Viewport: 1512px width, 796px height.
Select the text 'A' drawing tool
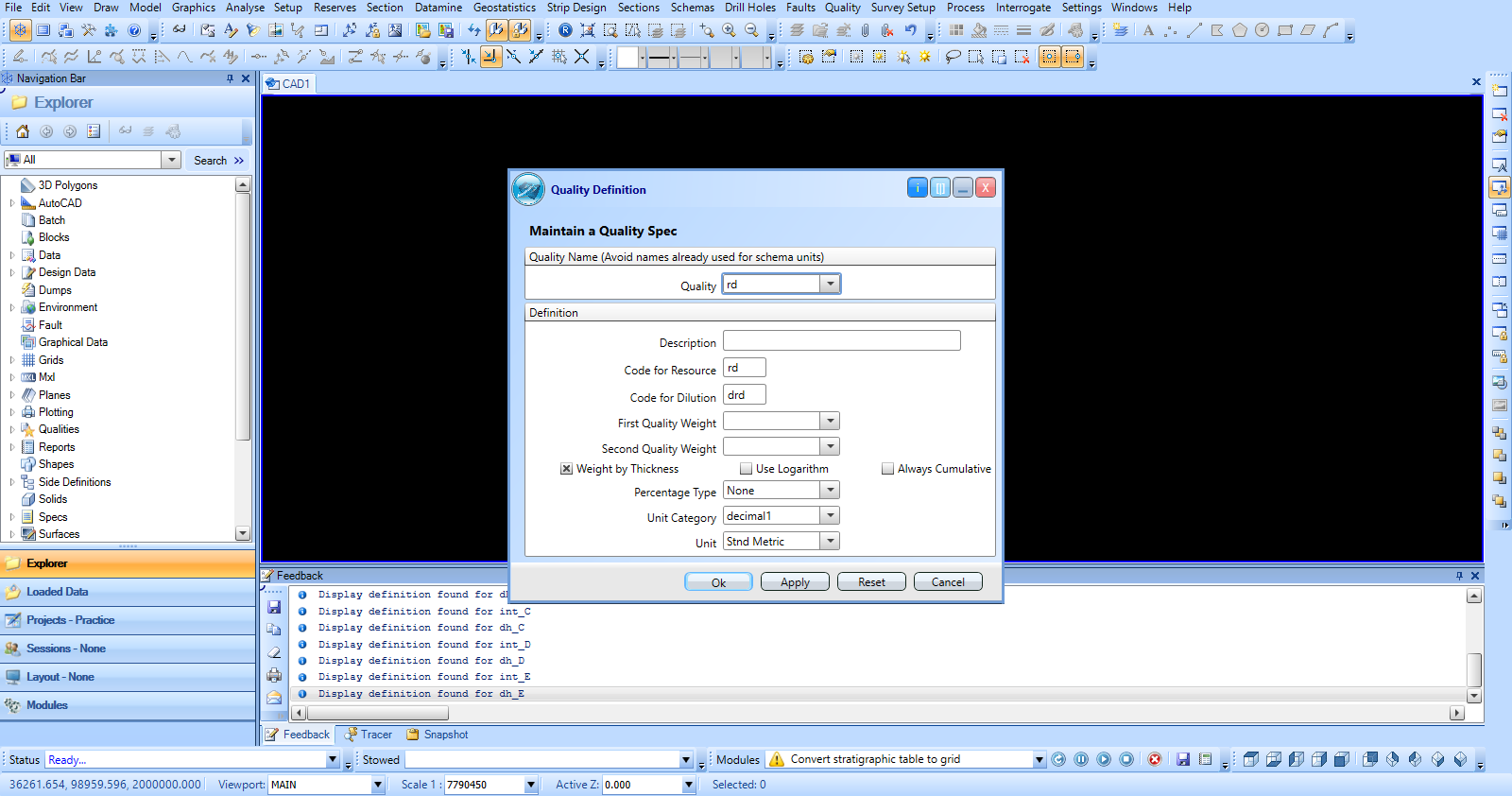[1148, 30]
